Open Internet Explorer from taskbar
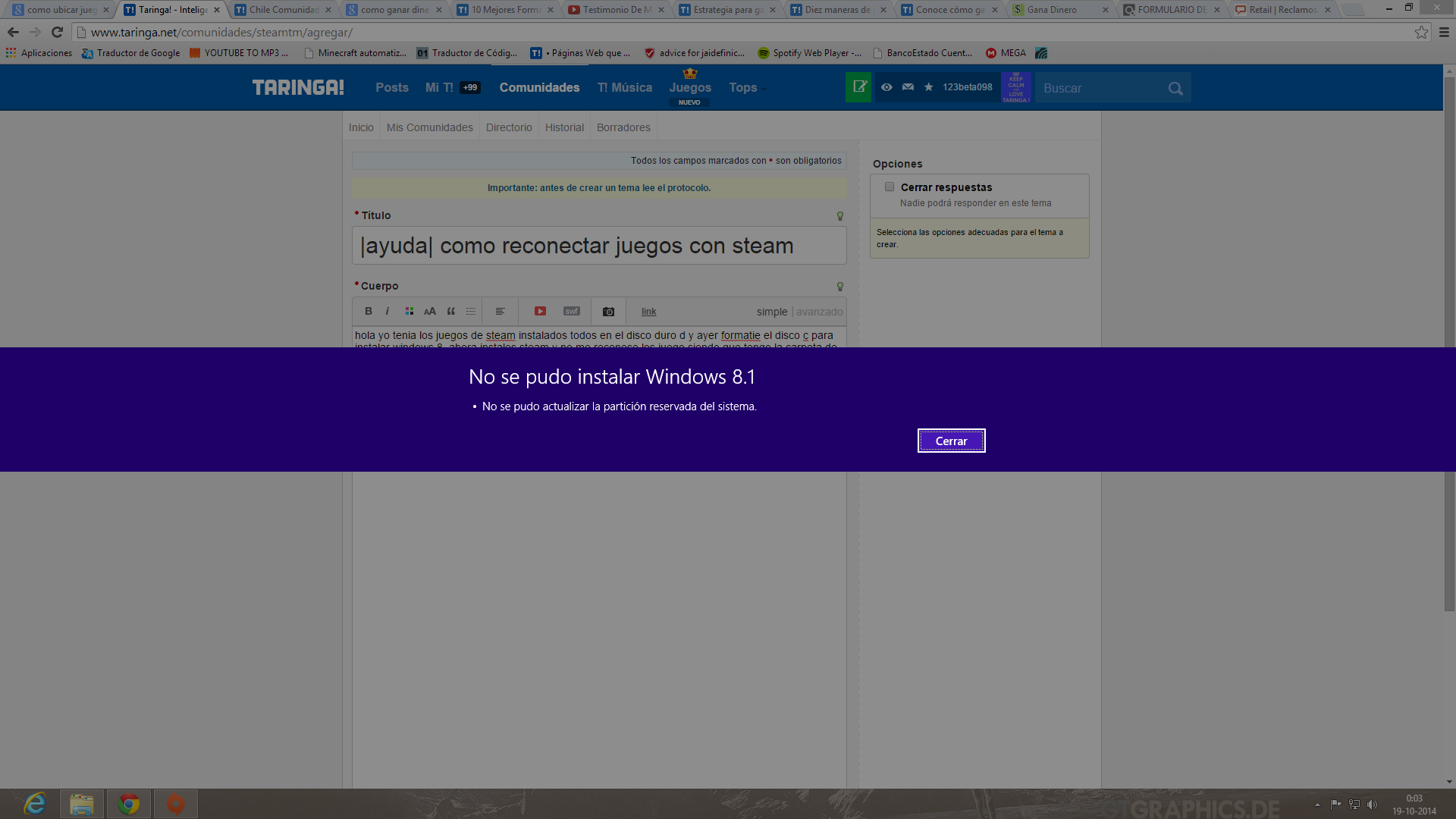The image size is (1456, 819). click(x=35, y=804)
